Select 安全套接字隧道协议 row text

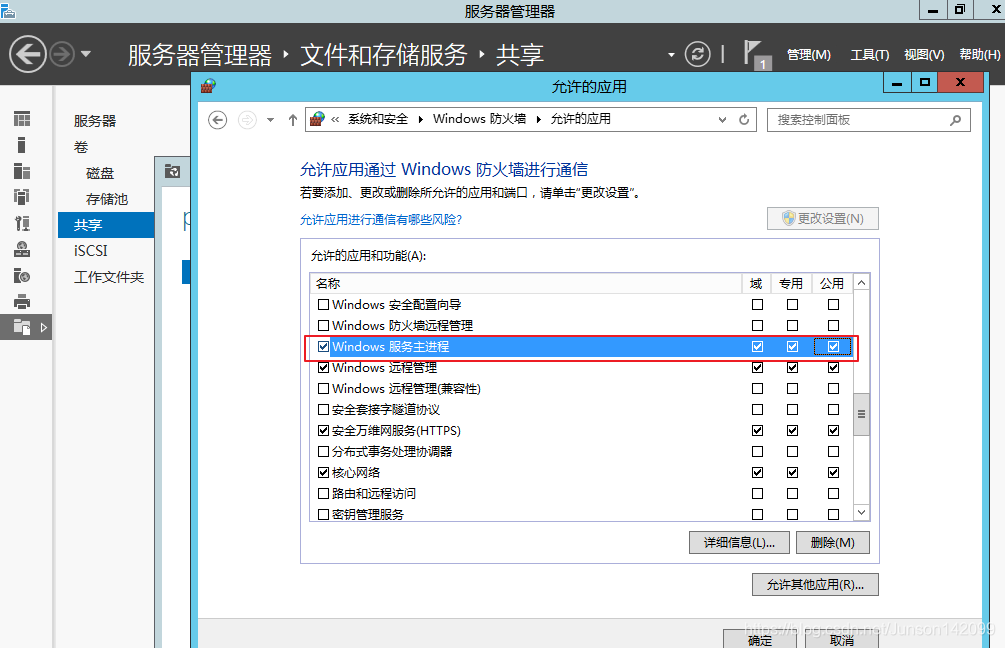coord(386,410)
